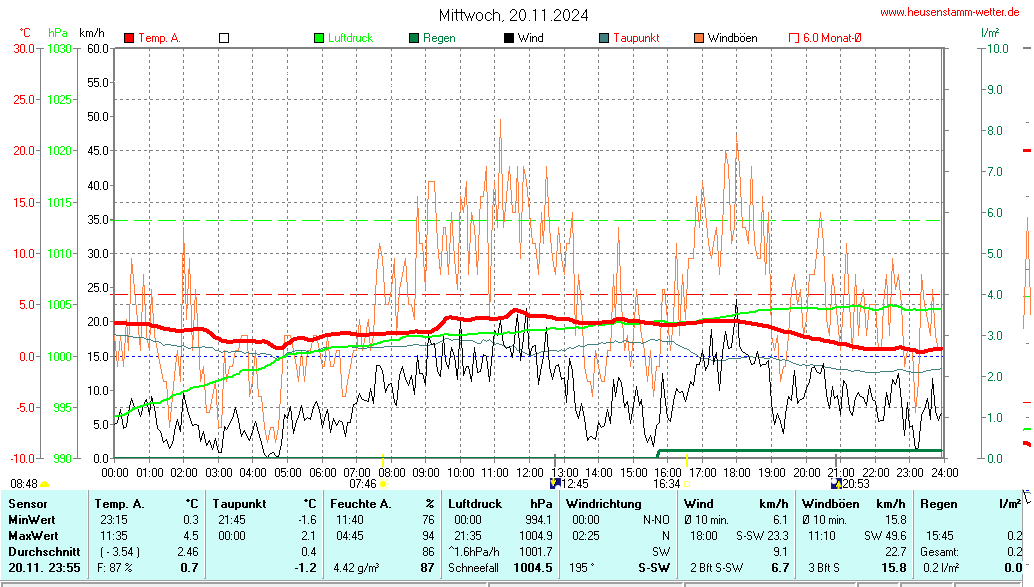
Task: Click the black Wind legend marker
Action: click(509, 38)
